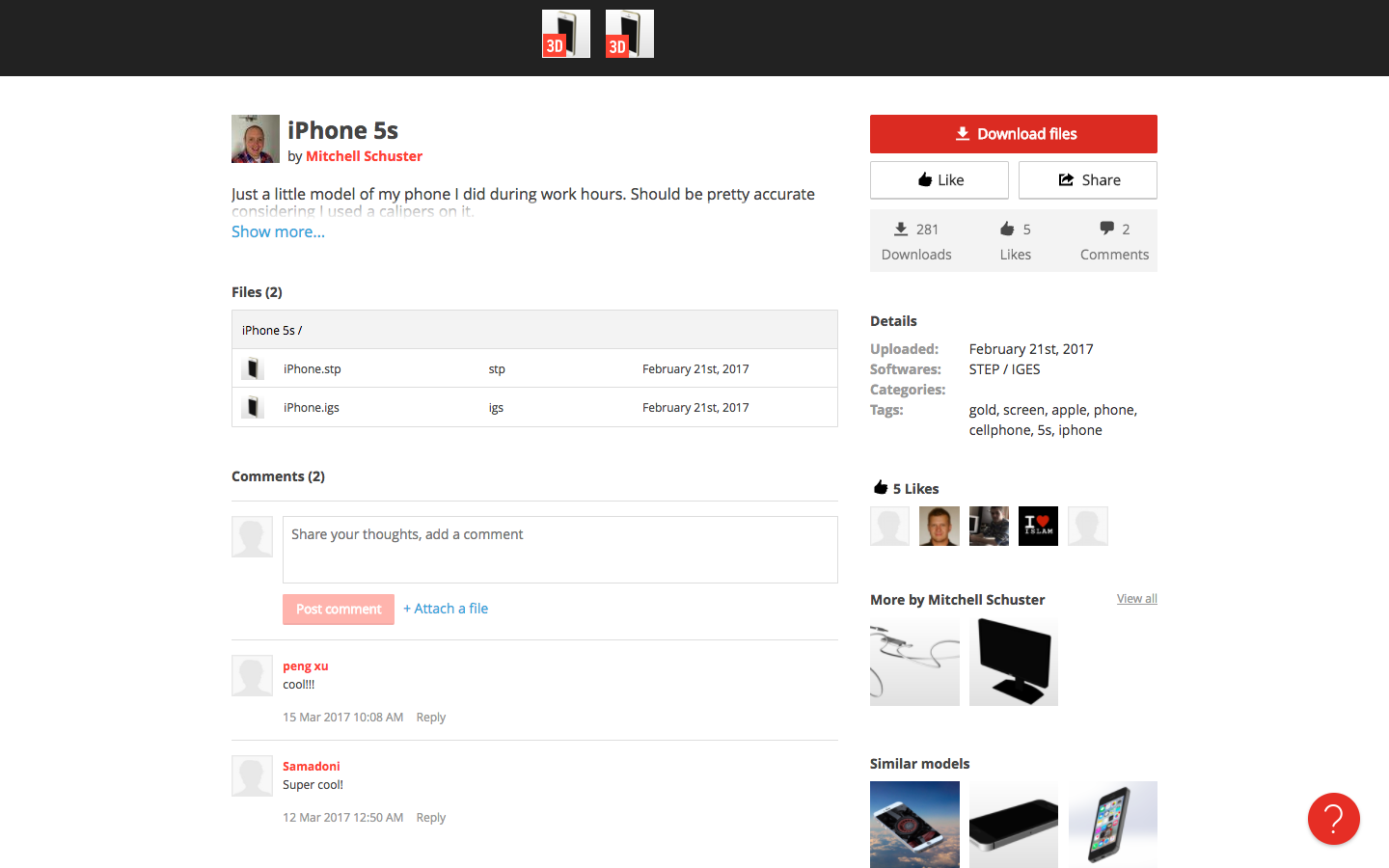Click the "cool!!!" comment text
This screenshot has width=1389, height=868.
298,685
